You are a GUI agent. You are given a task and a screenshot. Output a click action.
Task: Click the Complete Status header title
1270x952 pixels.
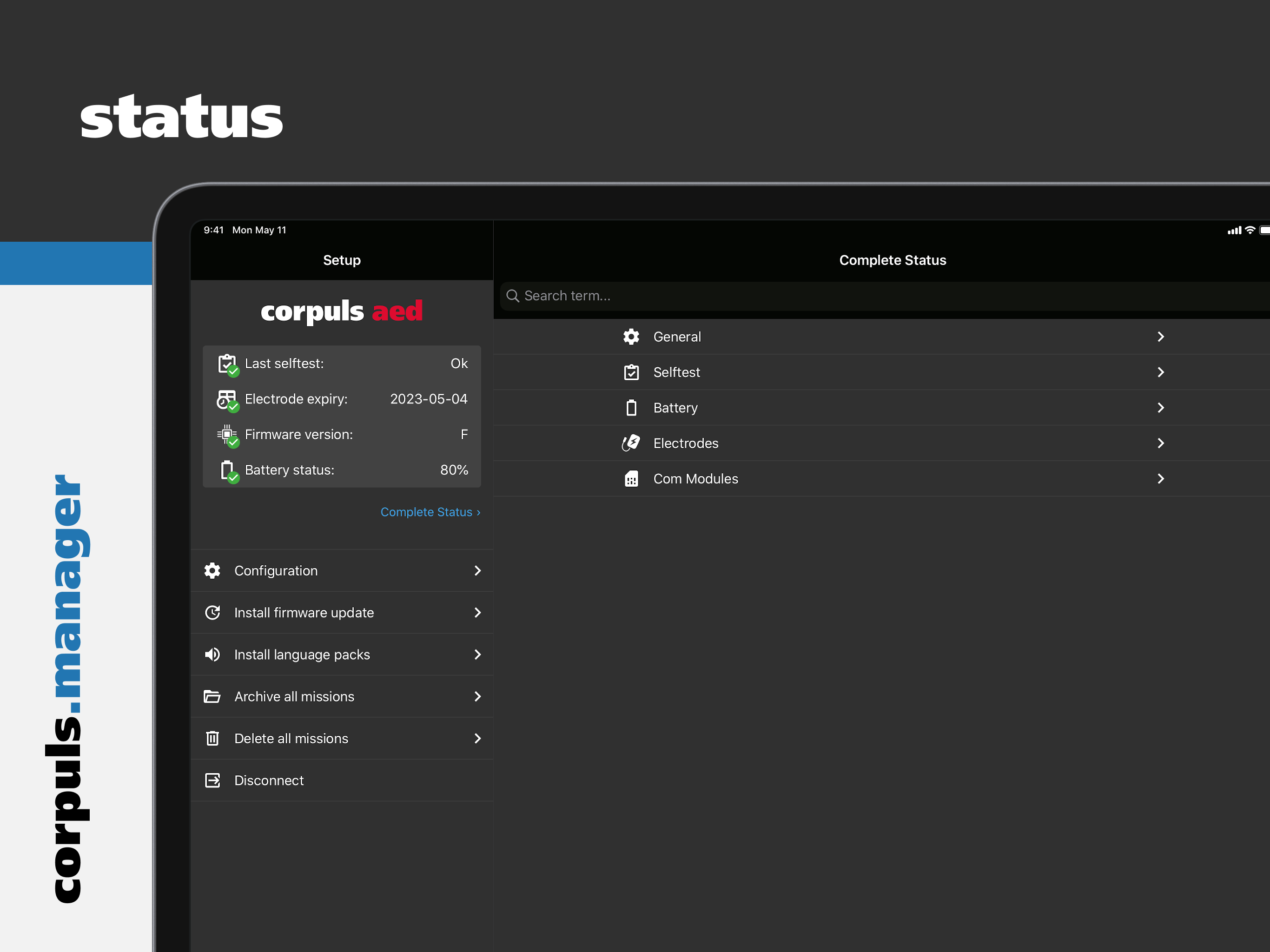(893, 260)
